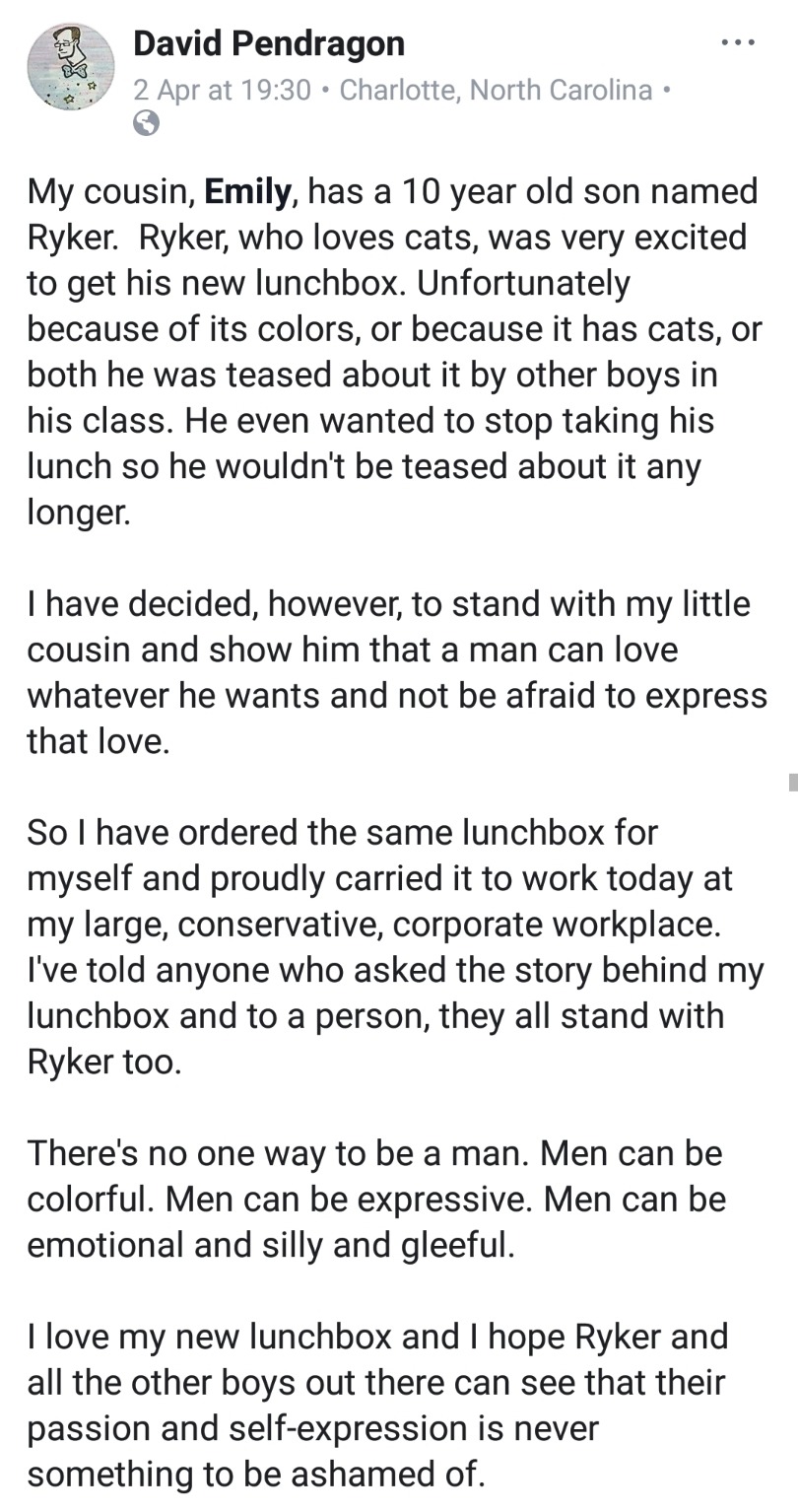Open the three-dot post options menu

click(x=737, y=43)
